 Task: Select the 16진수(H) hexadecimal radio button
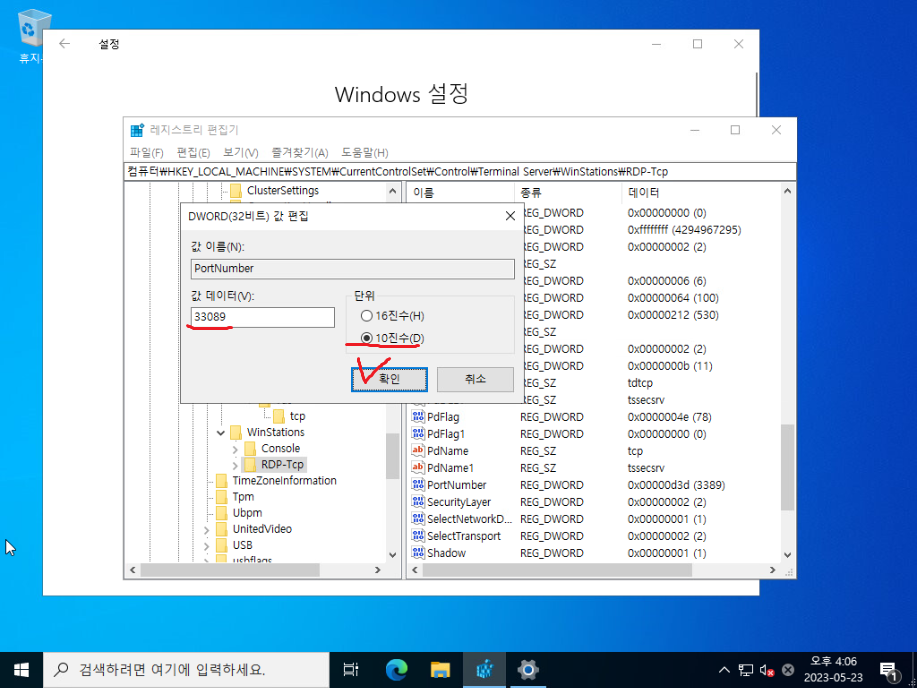tap(367, 316)
